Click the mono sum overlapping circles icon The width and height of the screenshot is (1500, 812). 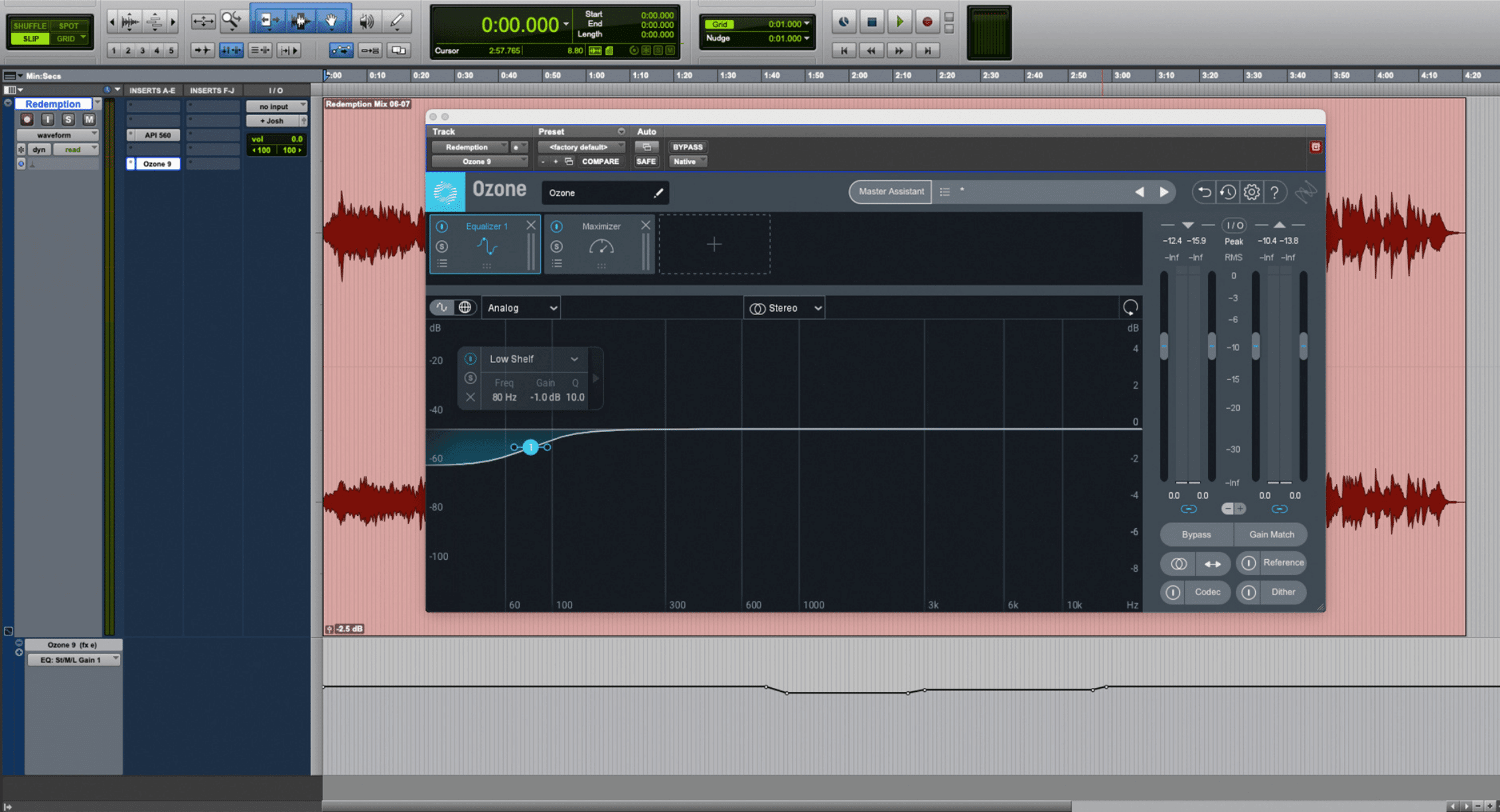(1179, 564)
